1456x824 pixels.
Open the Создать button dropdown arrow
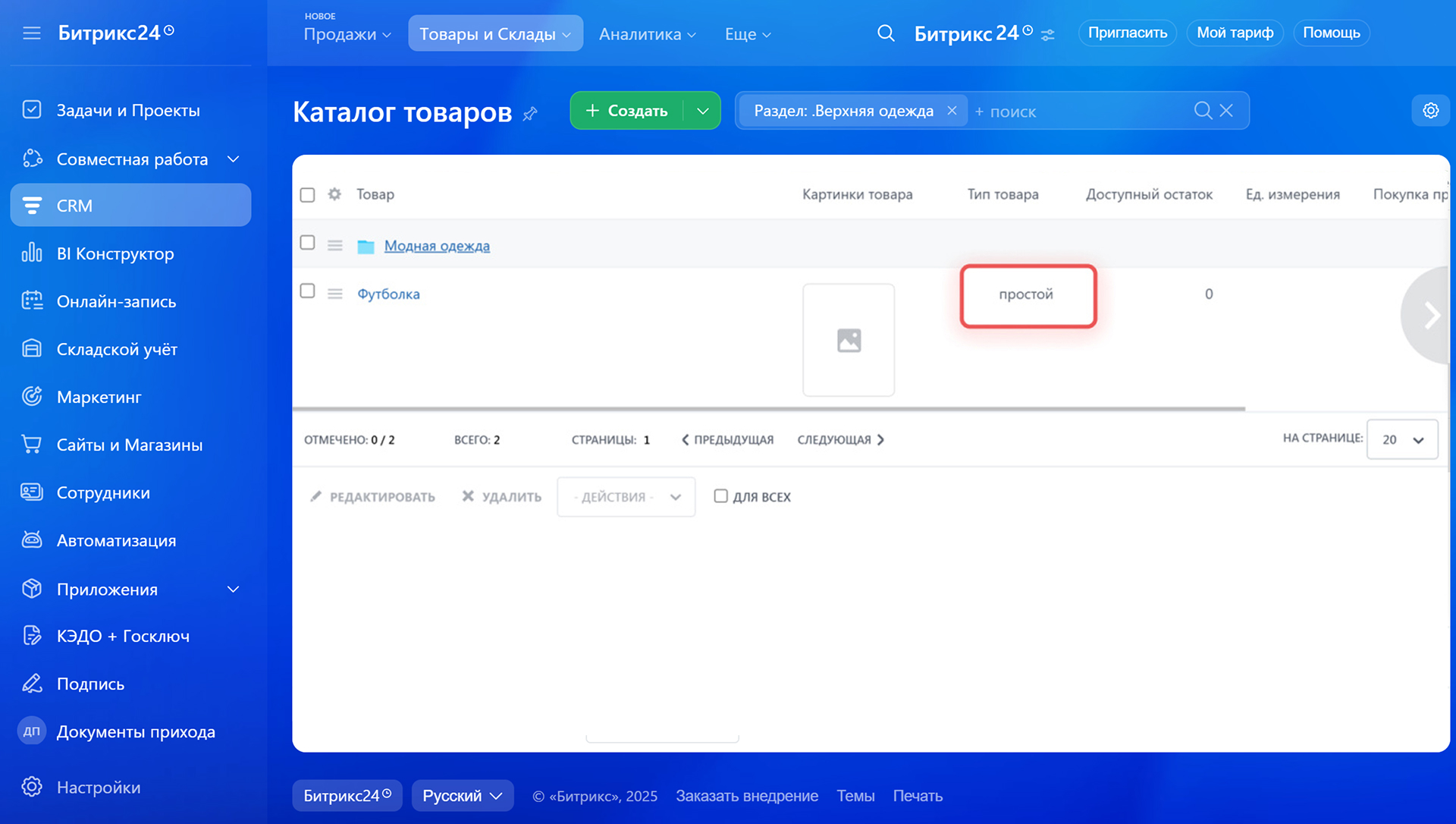[x=703, y=111]
